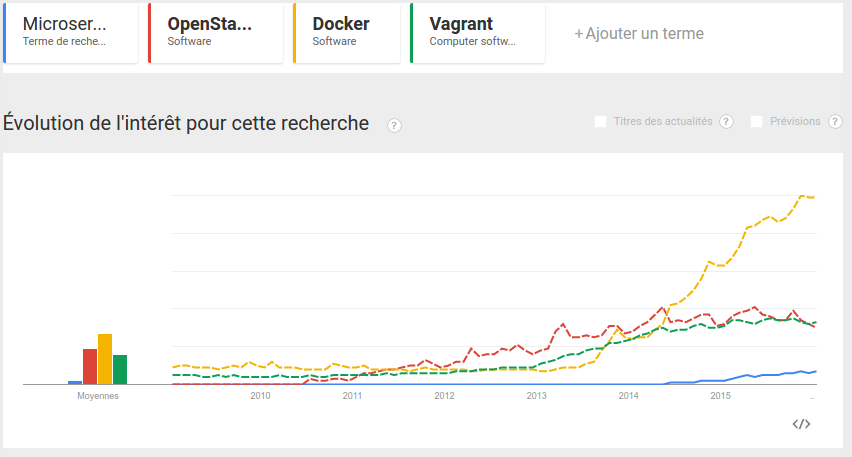Screen dimensions: 852x457
Task: Select the OpenStack software term card
Action: tap(217, 33)
